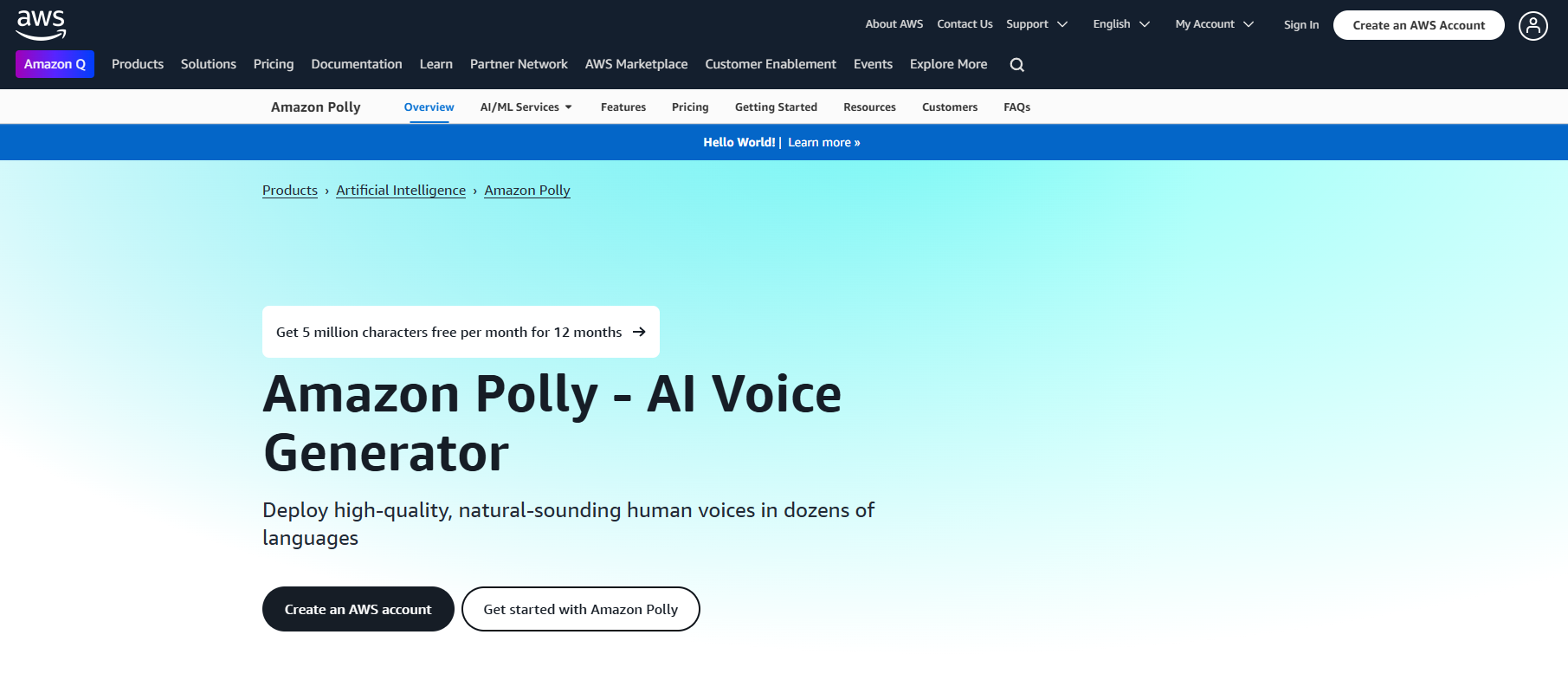The width and height of the screenshot is (1568, 680).
Task: Click the AWS logo
Action: tap(41, 24)
